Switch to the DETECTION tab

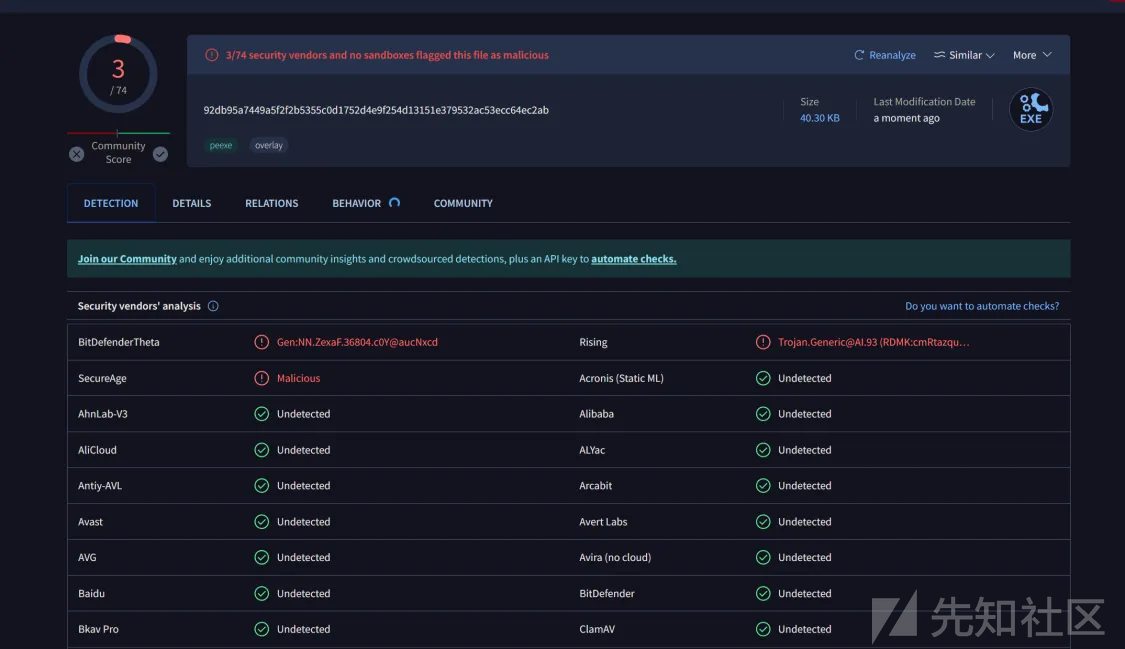pyautogui.click(x=111, y=203)
